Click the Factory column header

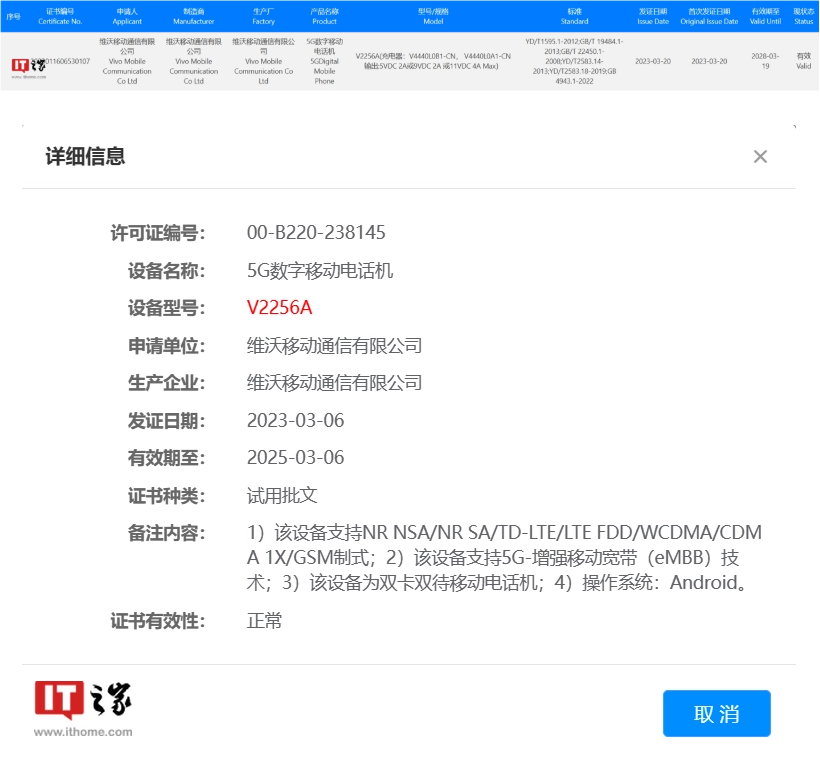coord(263,16)
